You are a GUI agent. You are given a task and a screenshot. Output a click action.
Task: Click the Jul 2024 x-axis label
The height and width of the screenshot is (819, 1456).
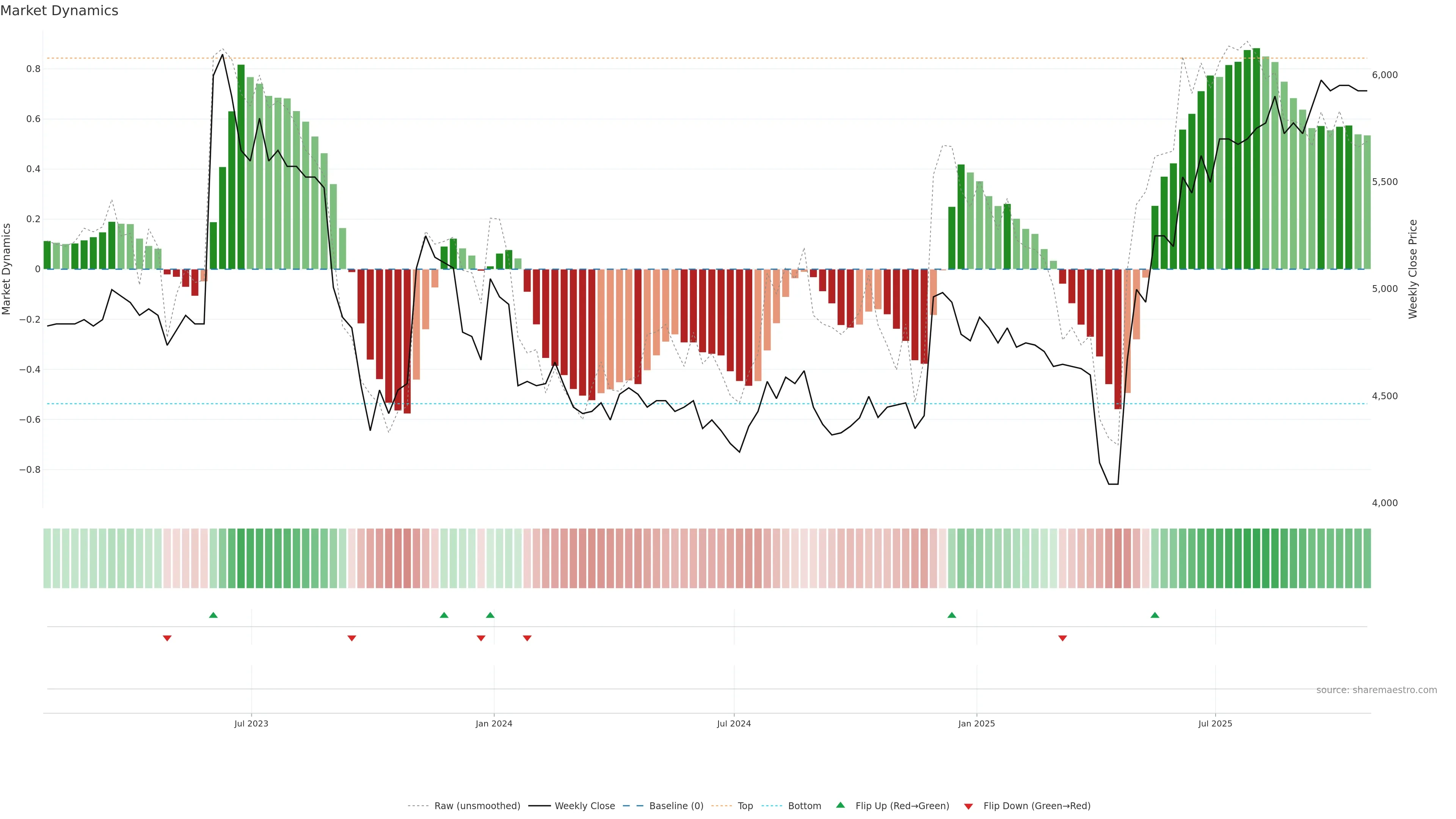[734, 723]
